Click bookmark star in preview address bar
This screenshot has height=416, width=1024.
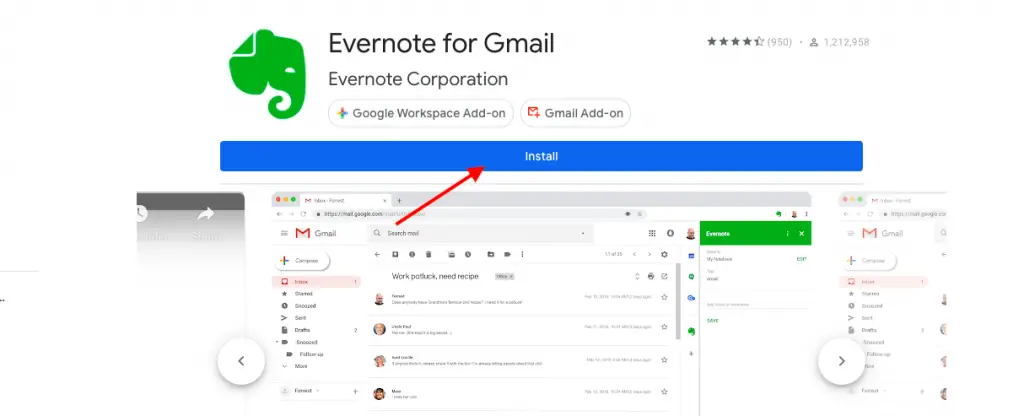[x=639, y=214]
